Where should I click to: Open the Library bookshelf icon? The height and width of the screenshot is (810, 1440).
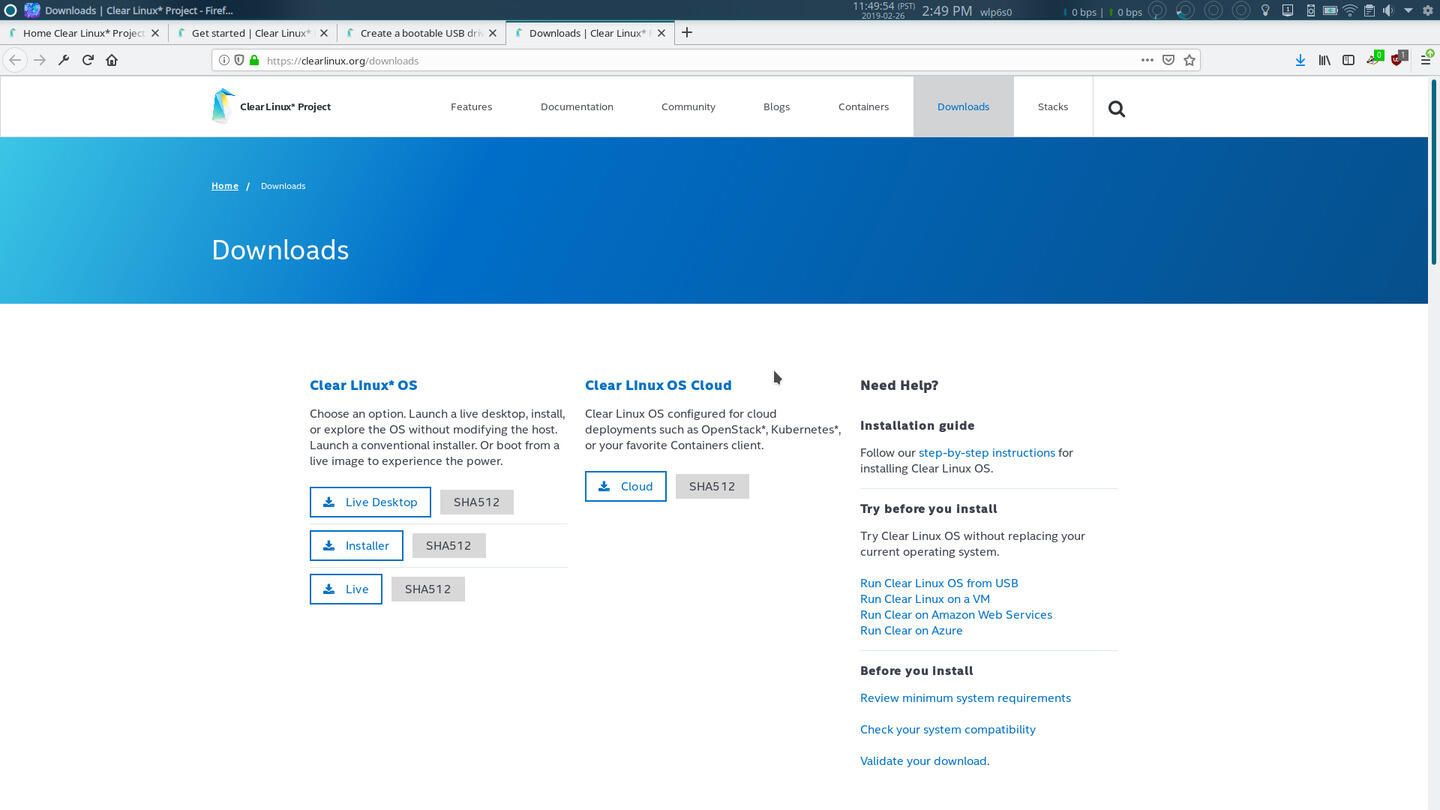(x=1324, y=60)
